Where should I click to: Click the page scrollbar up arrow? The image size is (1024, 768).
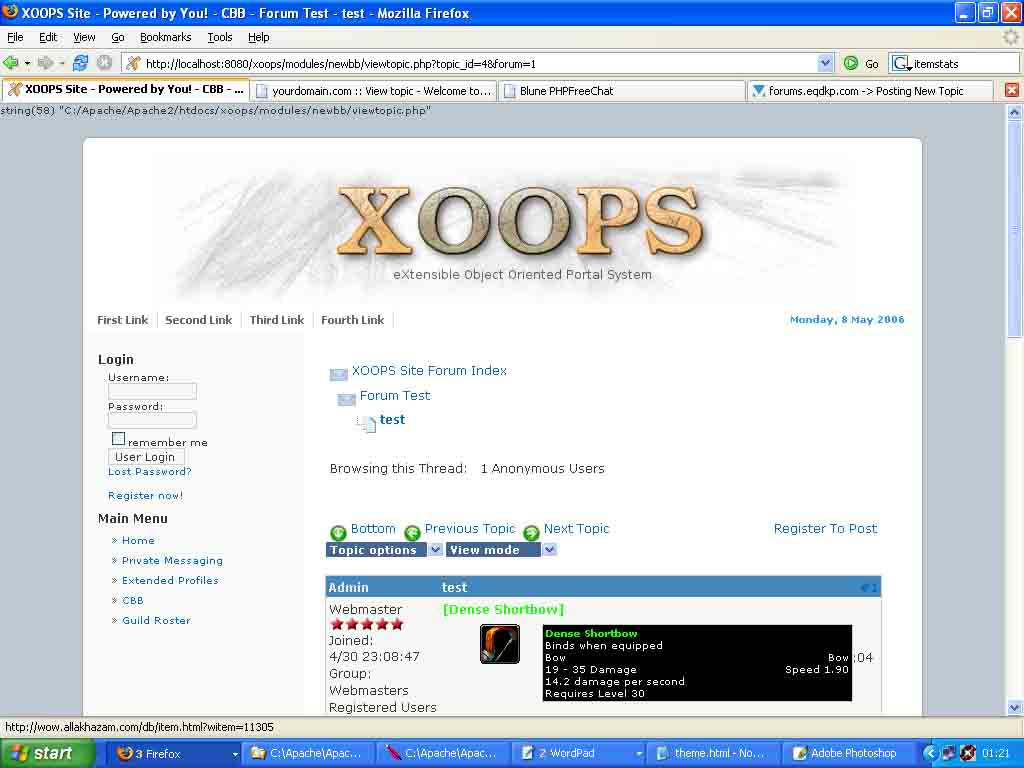[1014, 112]
